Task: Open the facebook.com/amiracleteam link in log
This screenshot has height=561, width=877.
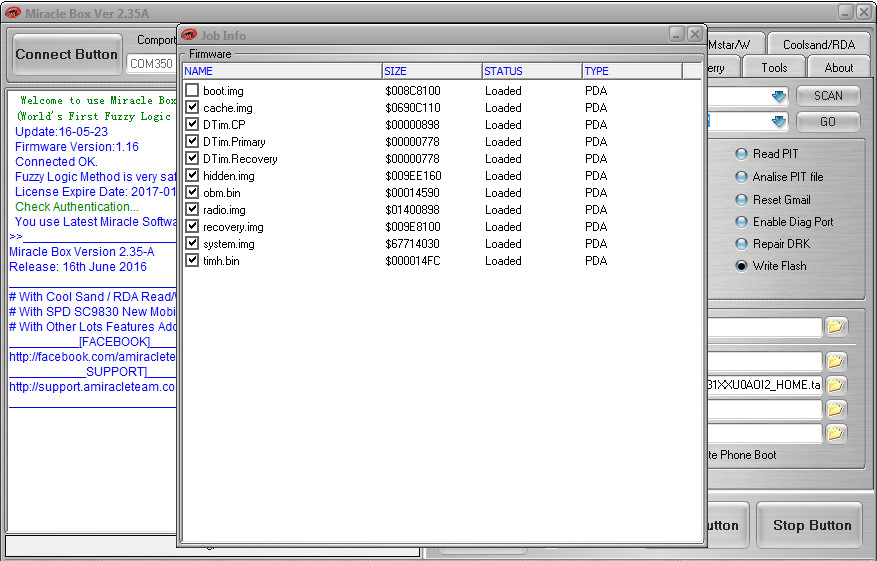Action: pos(92,357)
